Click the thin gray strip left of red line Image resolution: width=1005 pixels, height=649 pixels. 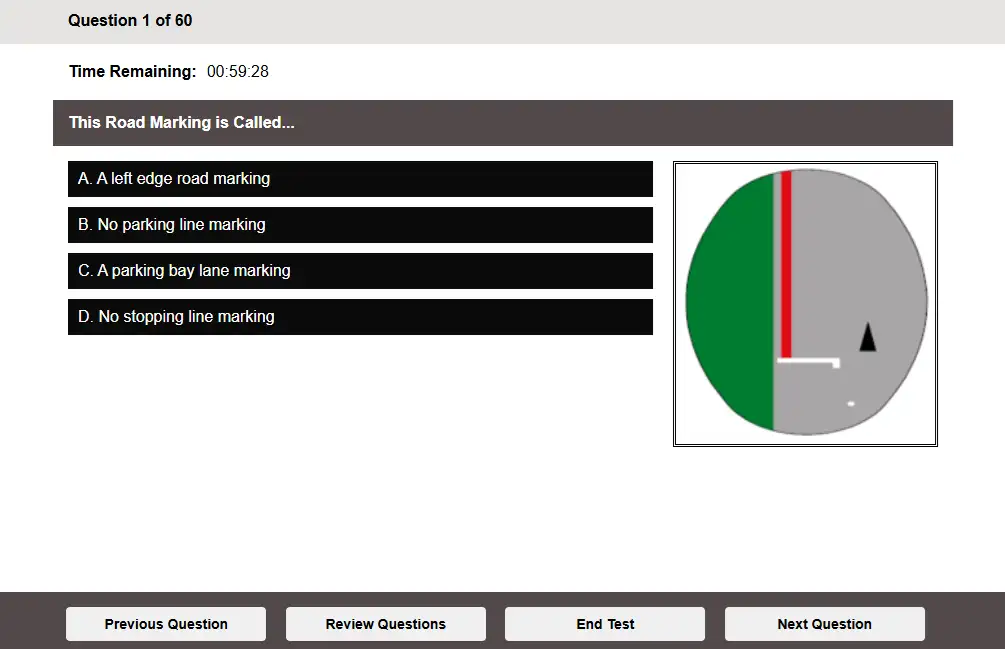pos(777,260)
